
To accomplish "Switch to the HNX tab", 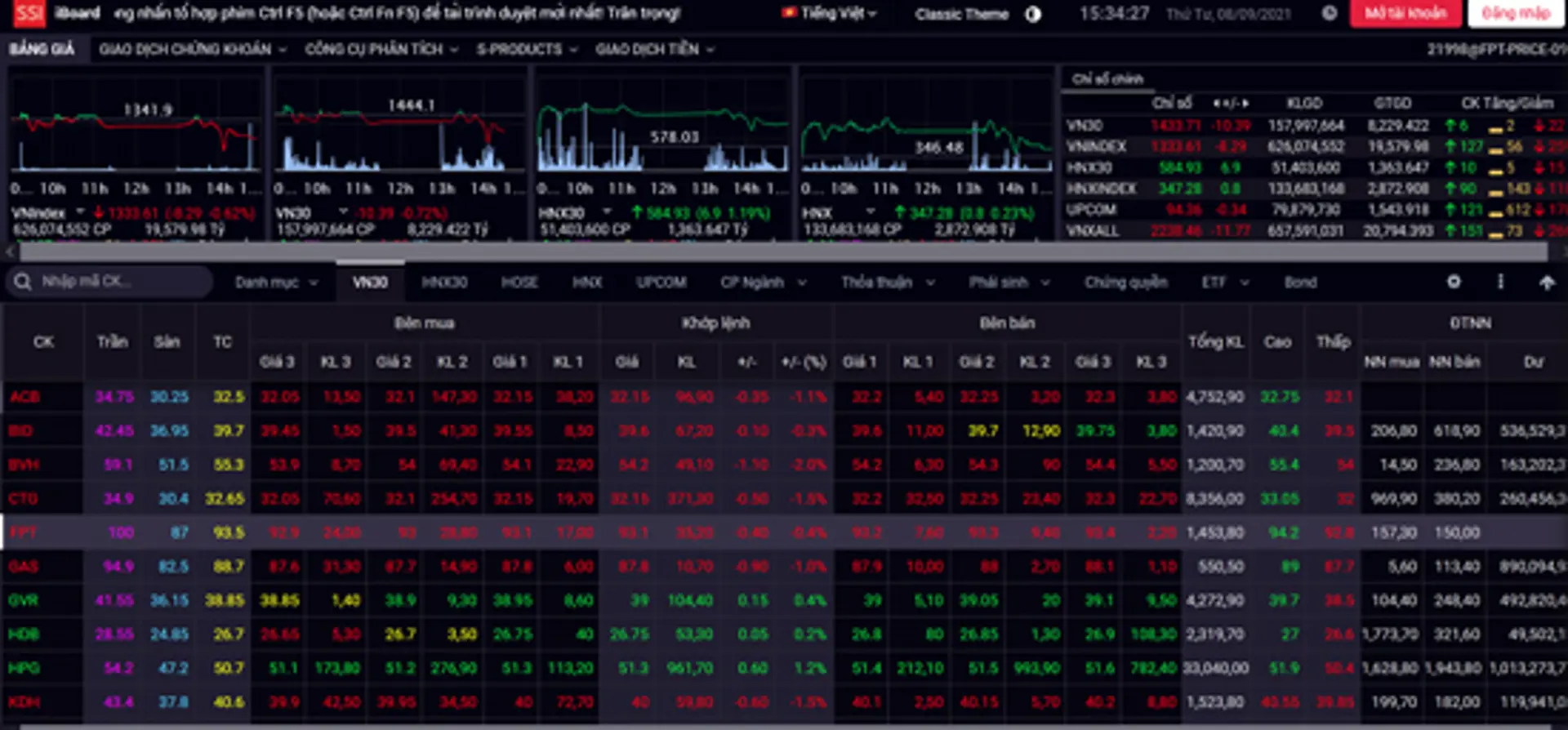I will click(587, 283).
